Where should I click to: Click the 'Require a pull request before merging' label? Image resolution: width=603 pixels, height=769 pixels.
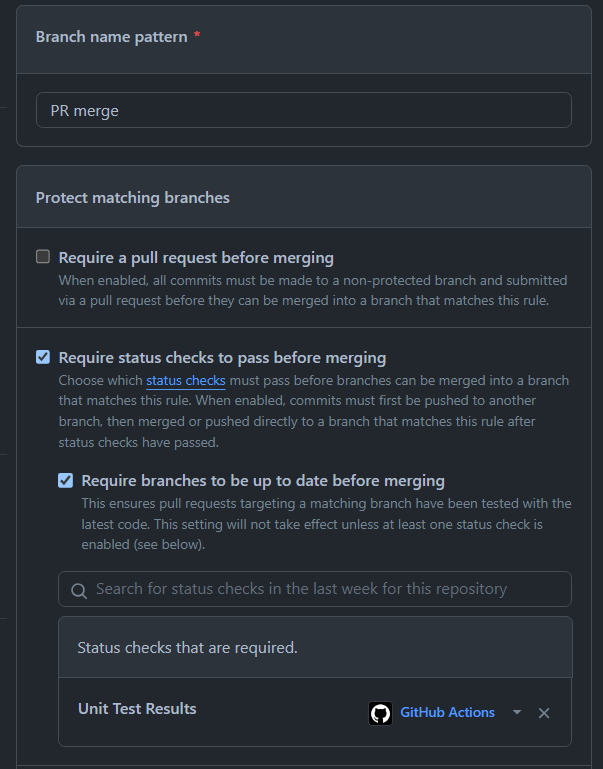tap(196, 257)
